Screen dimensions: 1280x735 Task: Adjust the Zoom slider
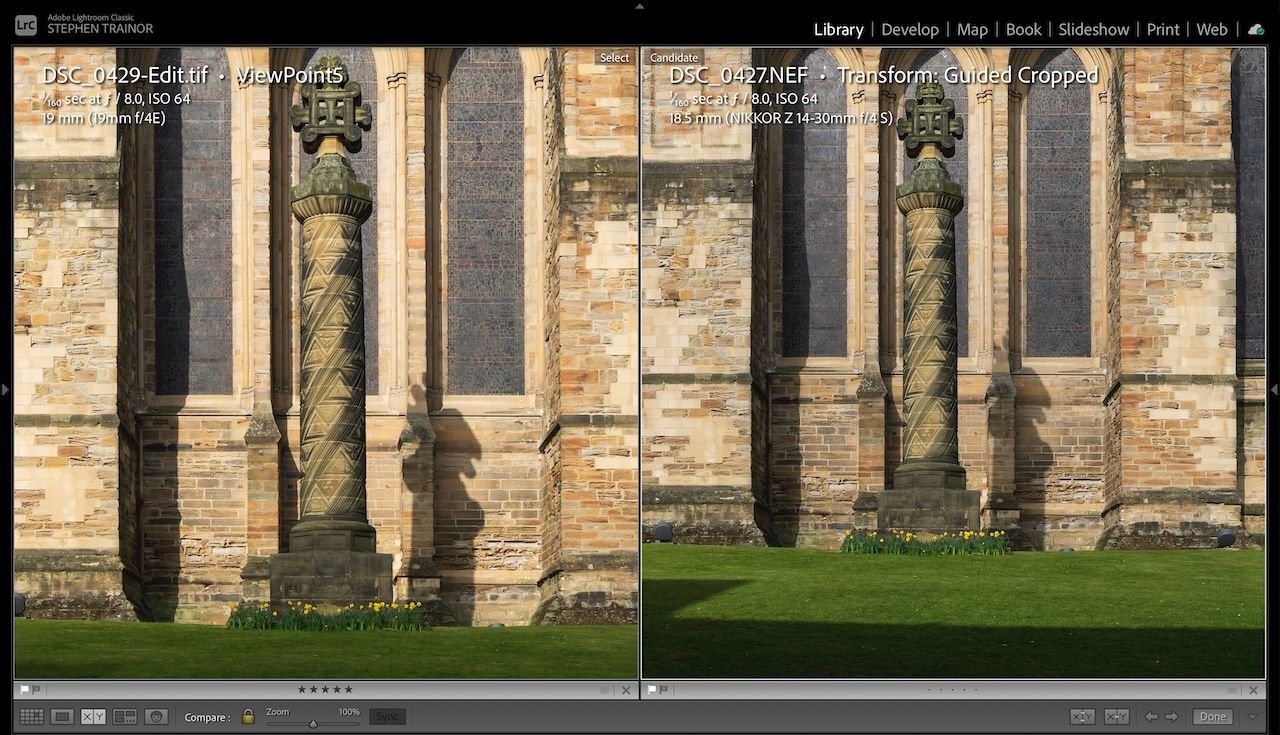click(315, 722)
